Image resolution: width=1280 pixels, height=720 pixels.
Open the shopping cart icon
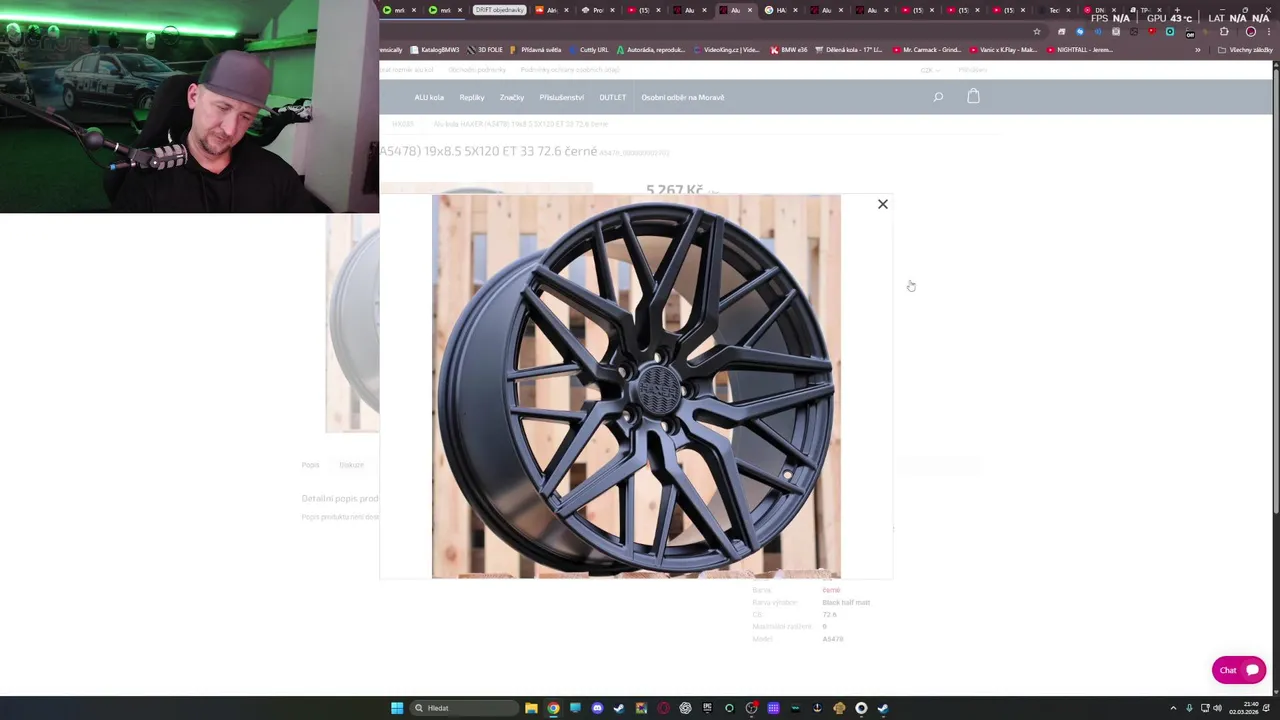click(973, 96)
